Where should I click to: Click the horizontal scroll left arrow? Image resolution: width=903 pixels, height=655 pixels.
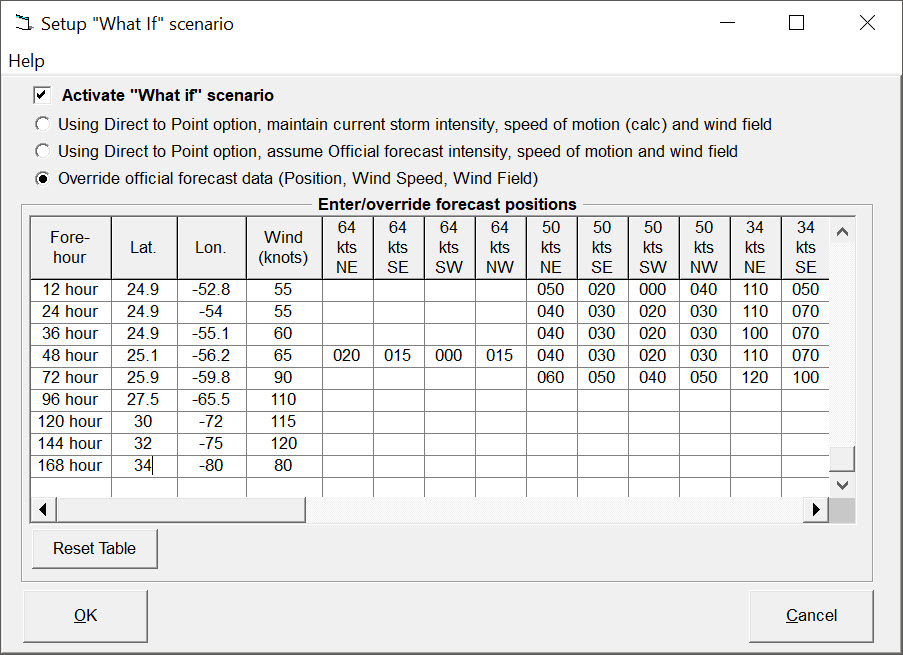pos(43,510)
